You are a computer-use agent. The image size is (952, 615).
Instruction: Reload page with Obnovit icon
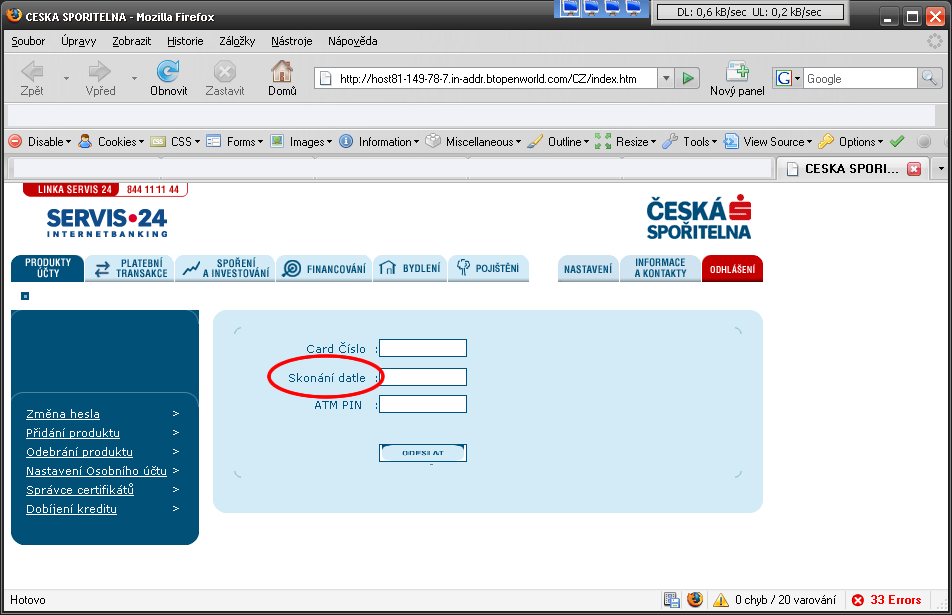tap(168, 79)
